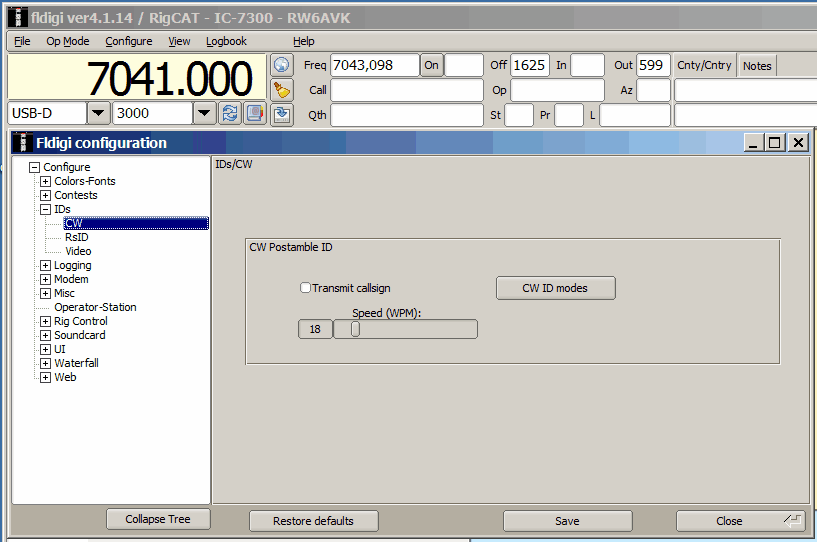817x542 pixels.
Task: Open the Op Mode menu
Action: (68, 41)
